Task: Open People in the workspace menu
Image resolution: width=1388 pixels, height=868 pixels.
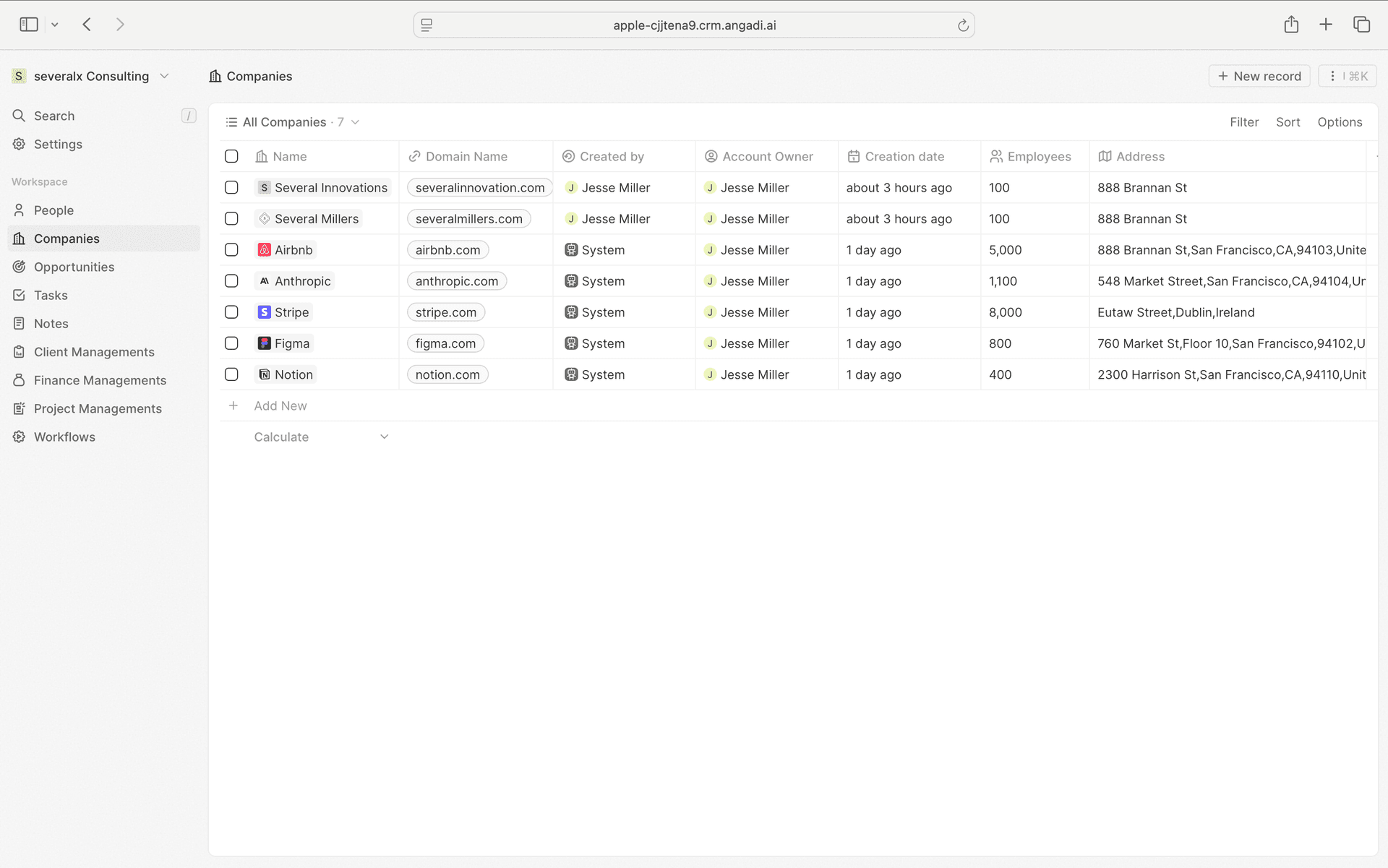Action: tap(53, 210)
